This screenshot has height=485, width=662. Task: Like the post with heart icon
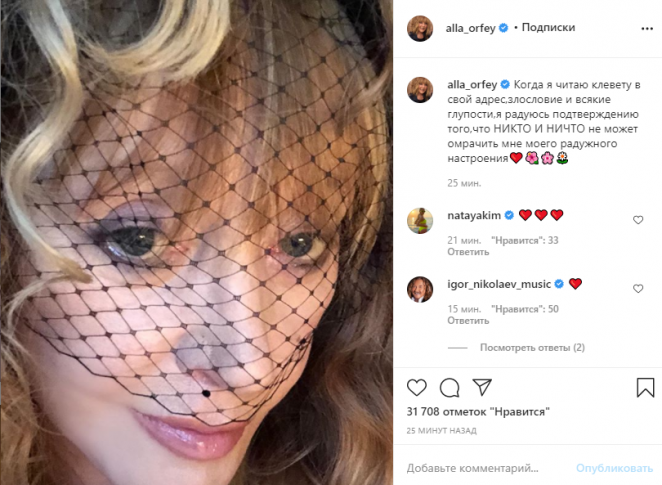tap(417, 387)
